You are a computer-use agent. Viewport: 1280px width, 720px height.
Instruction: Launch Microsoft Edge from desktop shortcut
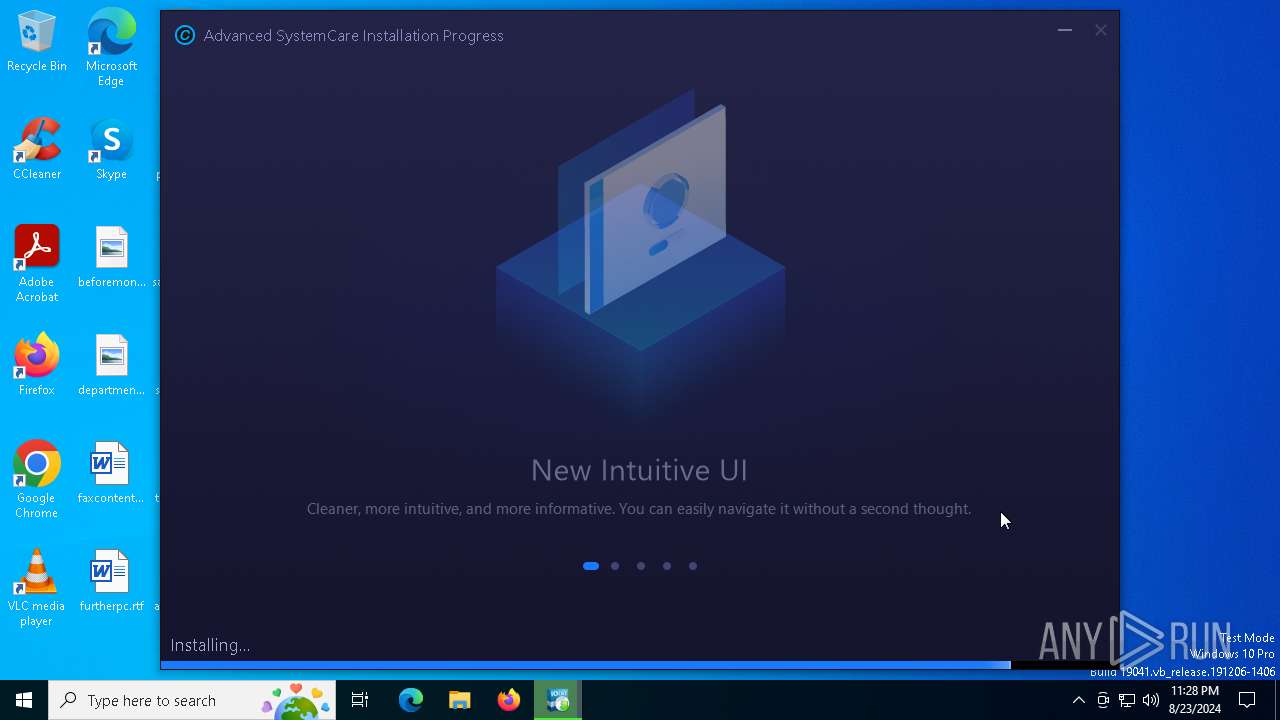pyautogui.click(x=111, y=48)
